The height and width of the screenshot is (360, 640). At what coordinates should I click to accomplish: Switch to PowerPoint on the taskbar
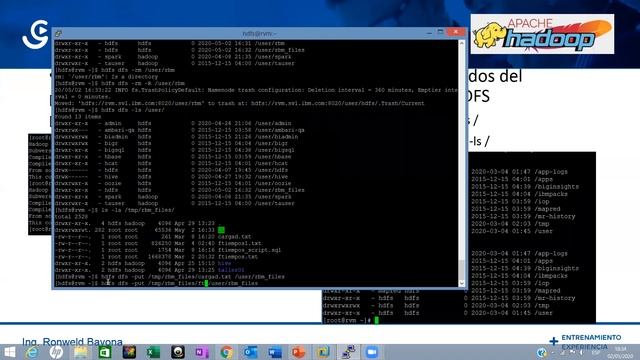[299, 352]
